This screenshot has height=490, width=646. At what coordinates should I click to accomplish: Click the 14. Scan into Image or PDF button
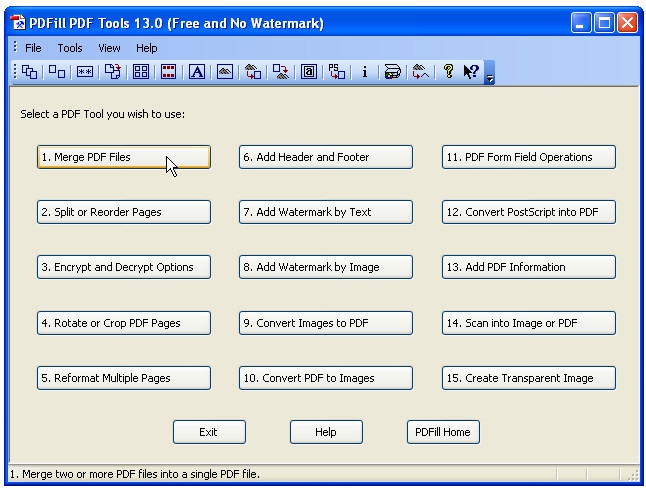(x=529, y=323)
